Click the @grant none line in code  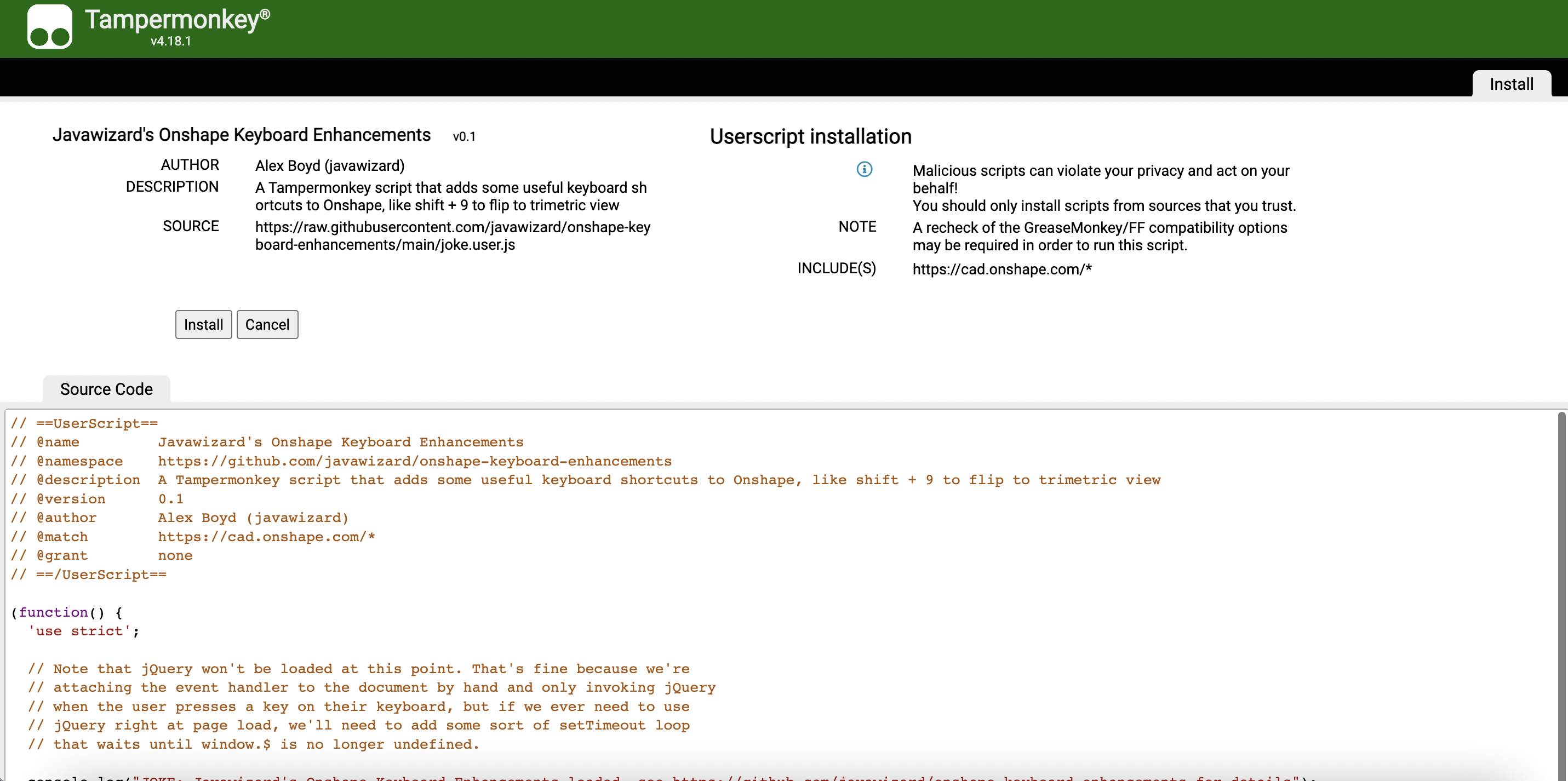(101, 555)
